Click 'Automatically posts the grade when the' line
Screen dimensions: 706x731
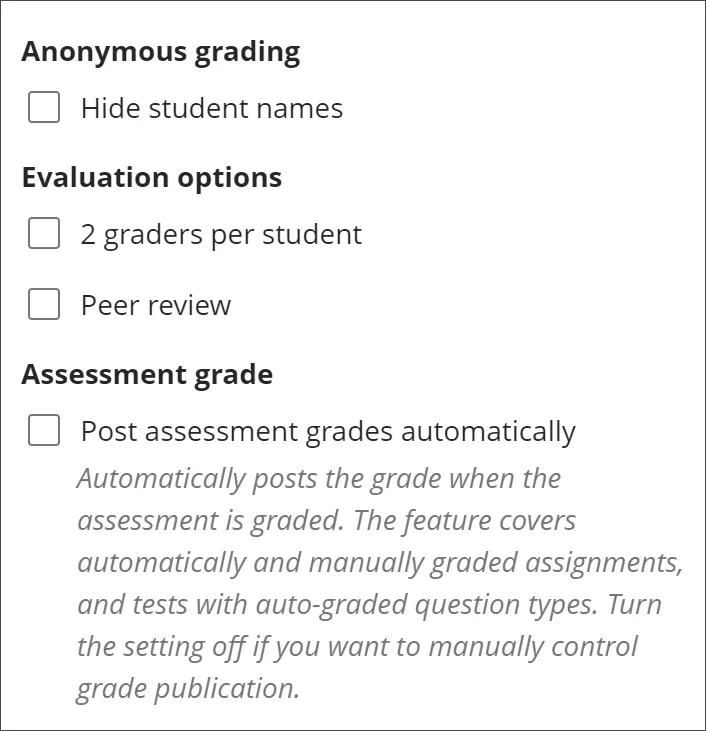[x=319, y=479]
